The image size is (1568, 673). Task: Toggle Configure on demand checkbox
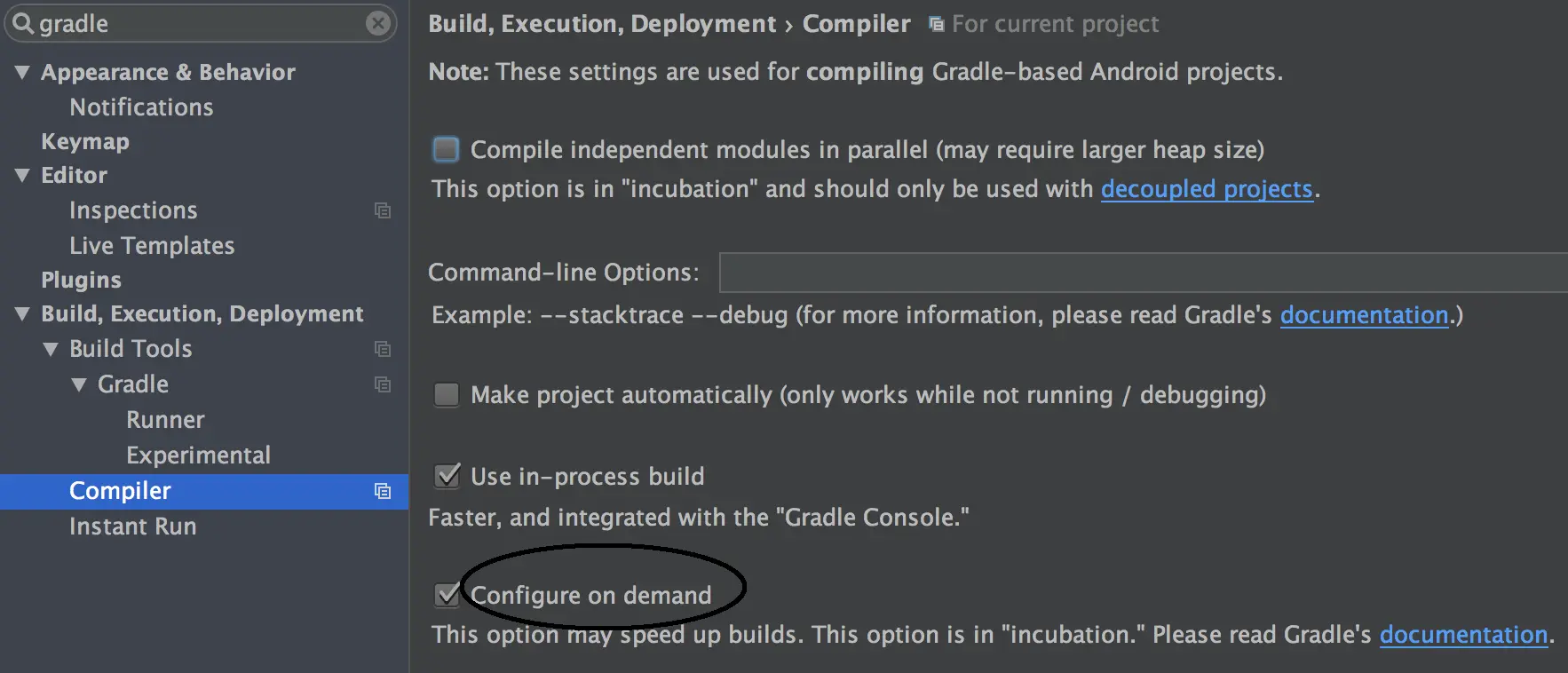[447, 595]
